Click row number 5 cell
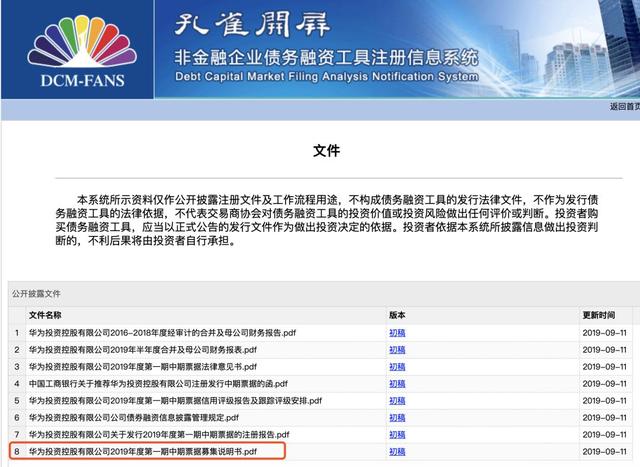640x467 pixels. [17, 401]
